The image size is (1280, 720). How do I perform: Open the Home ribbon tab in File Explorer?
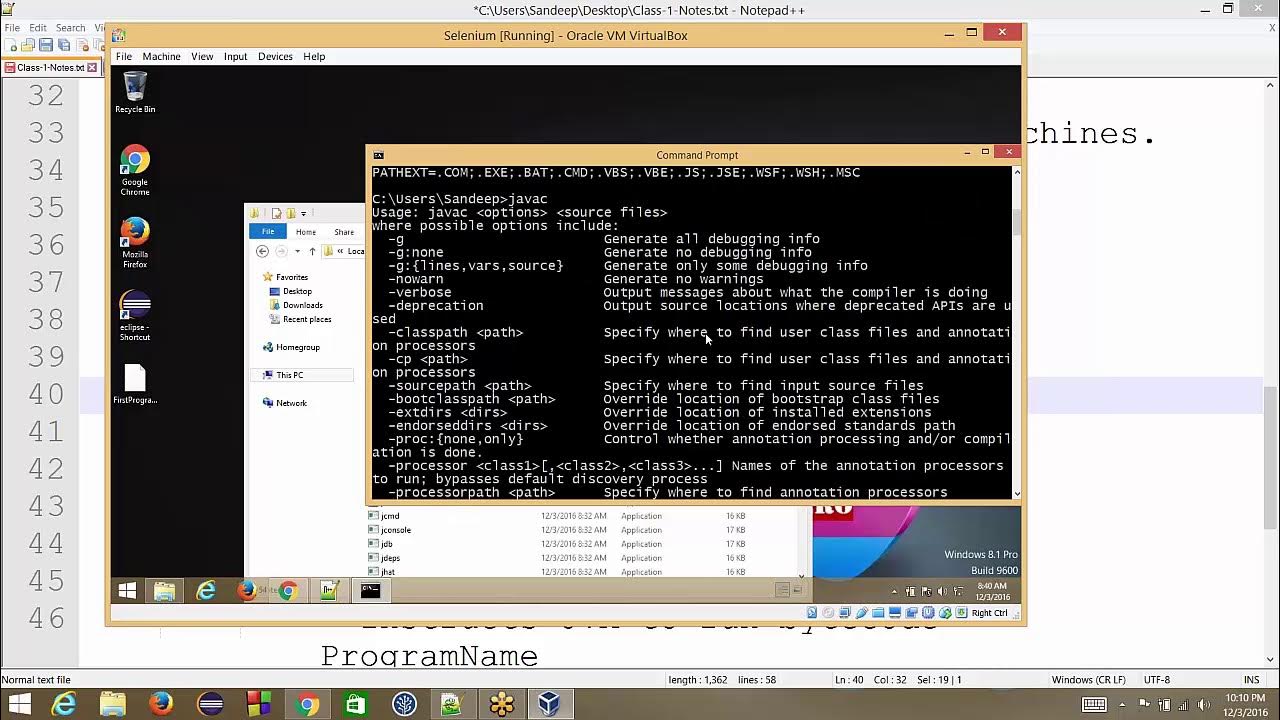click(306, 231)
